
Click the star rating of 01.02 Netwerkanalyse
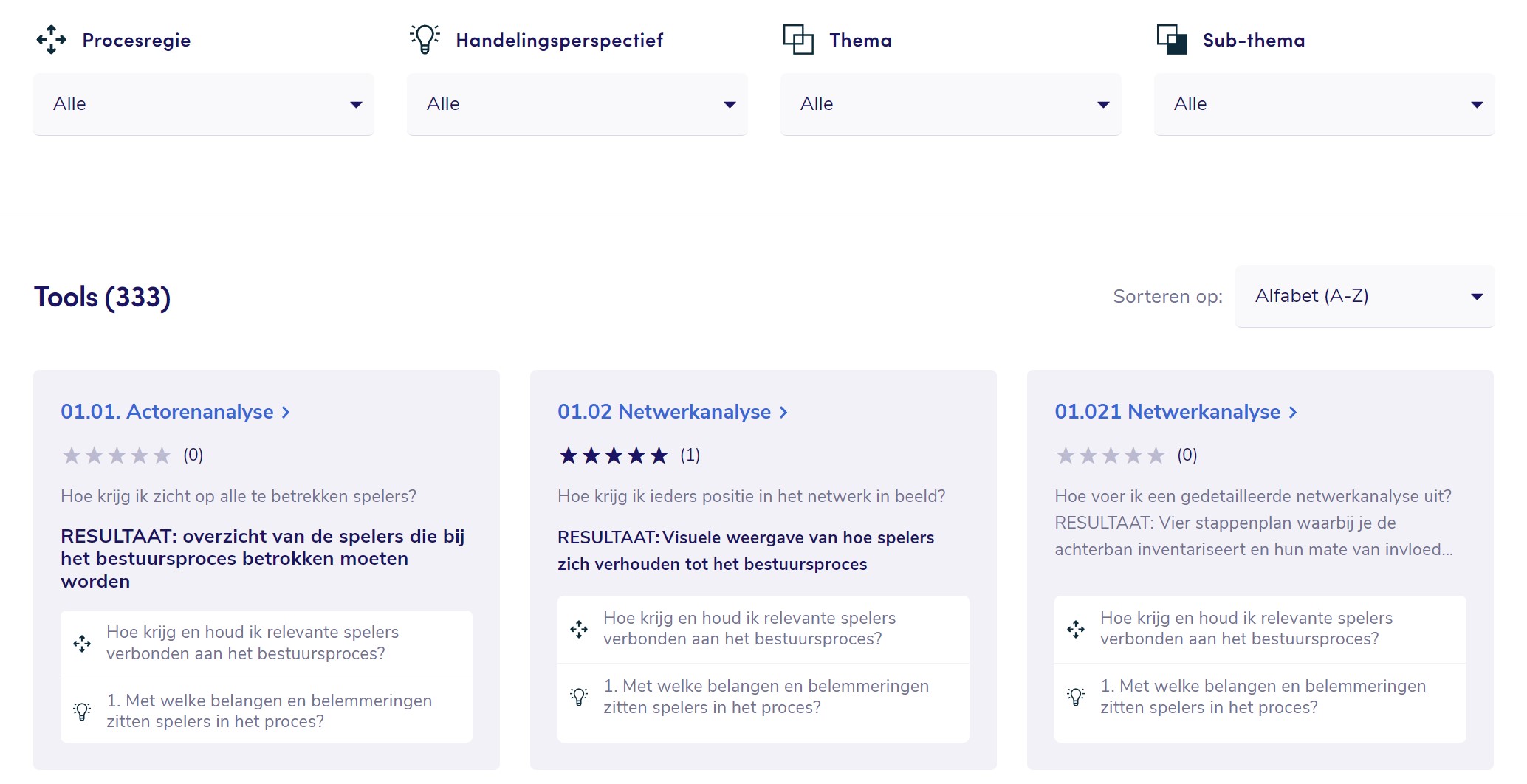(614, 455)
